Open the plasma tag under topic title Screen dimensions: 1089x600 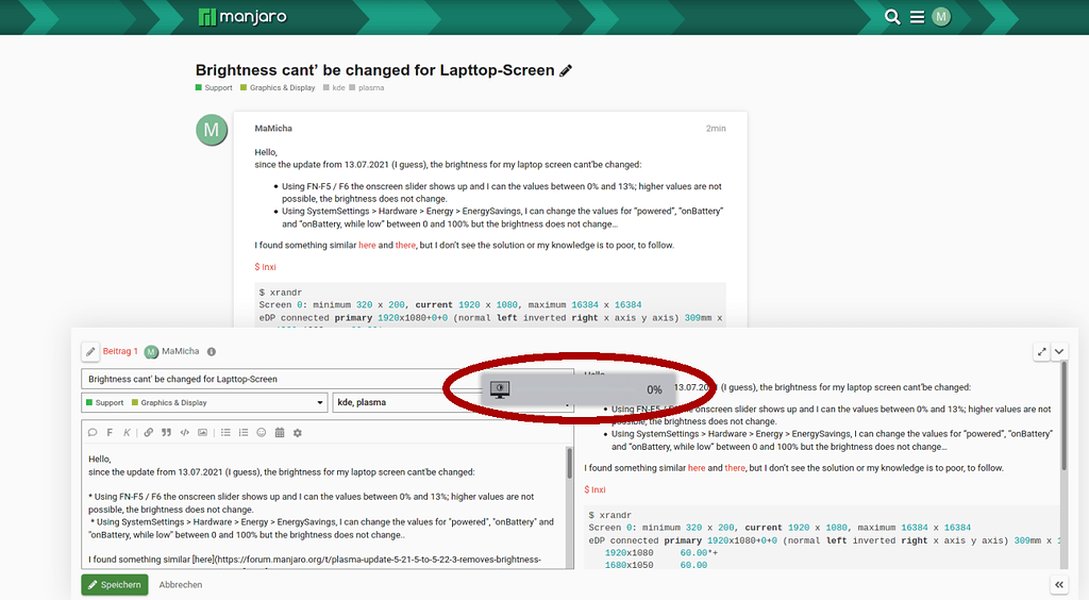(367, 88)
